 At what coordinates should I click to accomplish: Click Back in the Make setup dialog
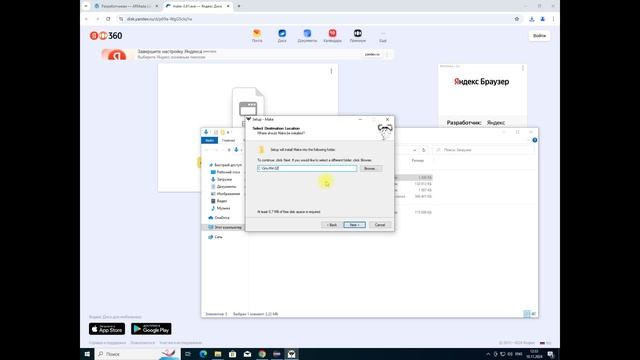[331, 225]
